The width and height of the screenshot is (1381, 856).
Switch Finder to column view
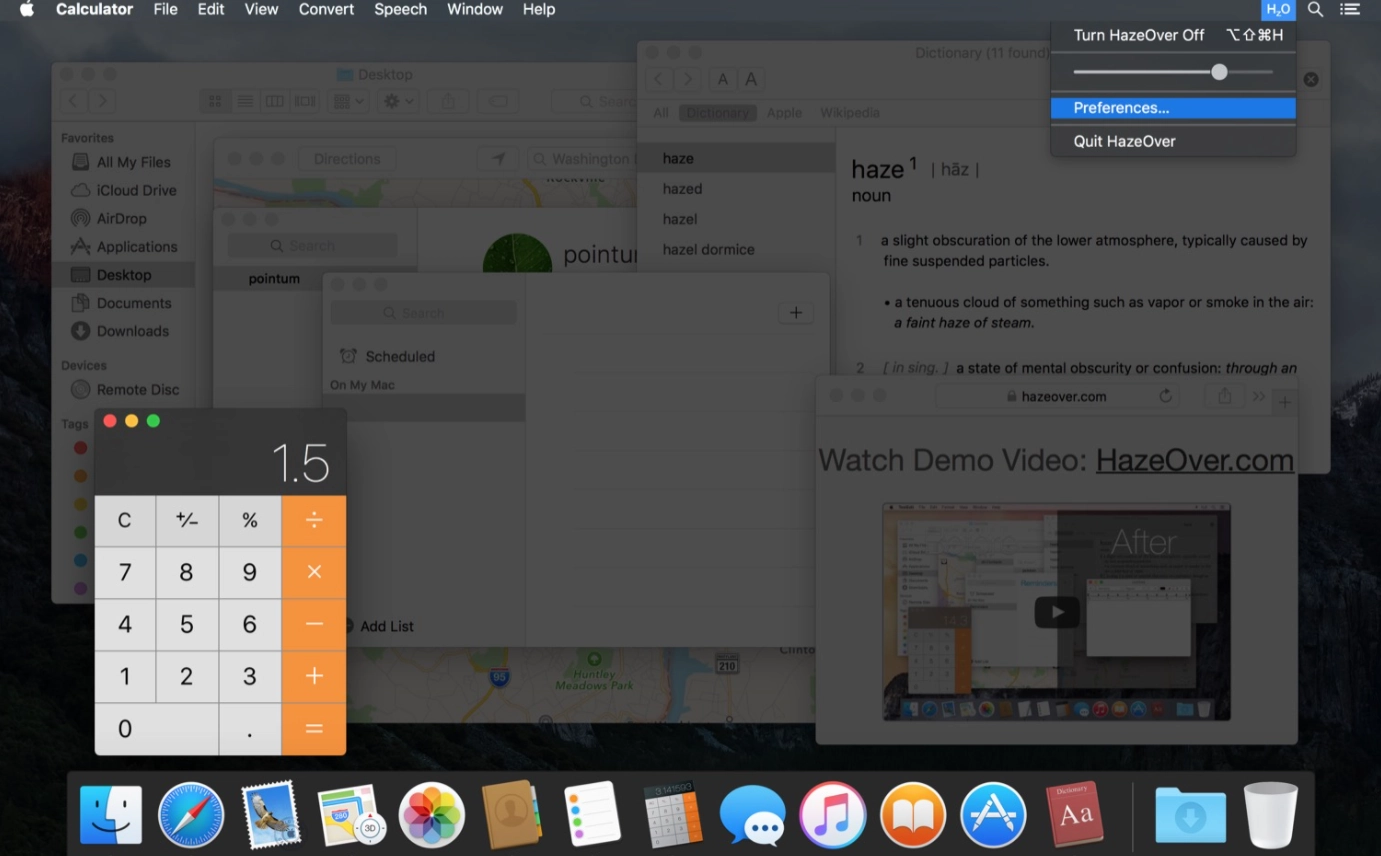click(x=274, y=100)
